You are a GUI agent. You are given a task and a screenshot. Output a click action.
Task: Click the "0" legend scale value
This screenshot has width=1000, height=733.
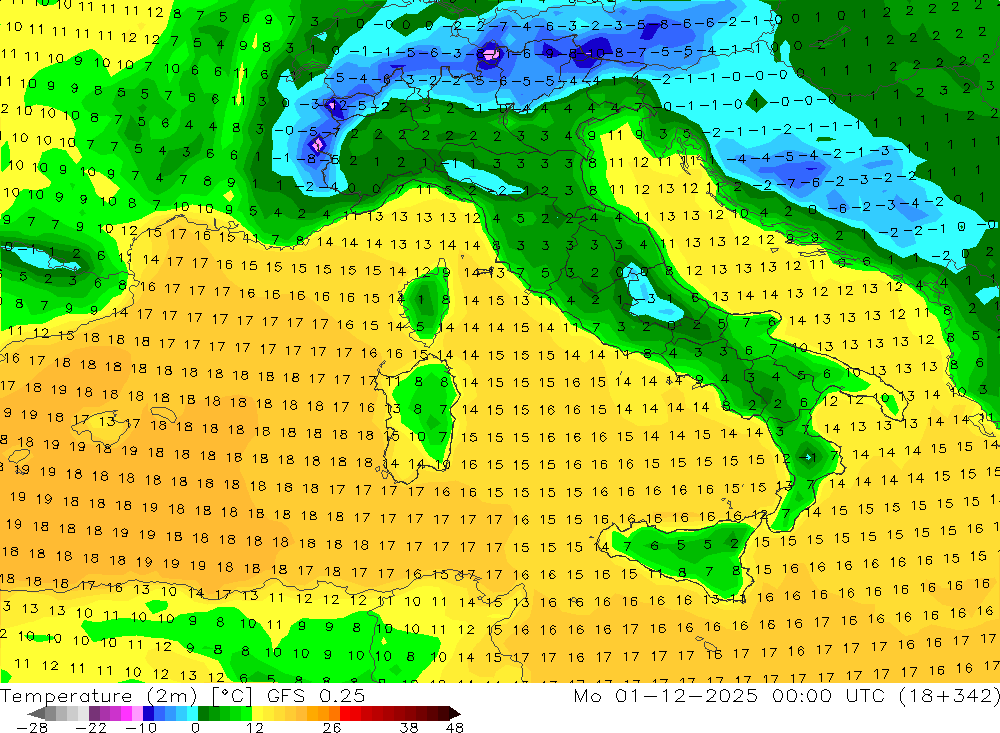pyautogui.click(x=195, y=727)
